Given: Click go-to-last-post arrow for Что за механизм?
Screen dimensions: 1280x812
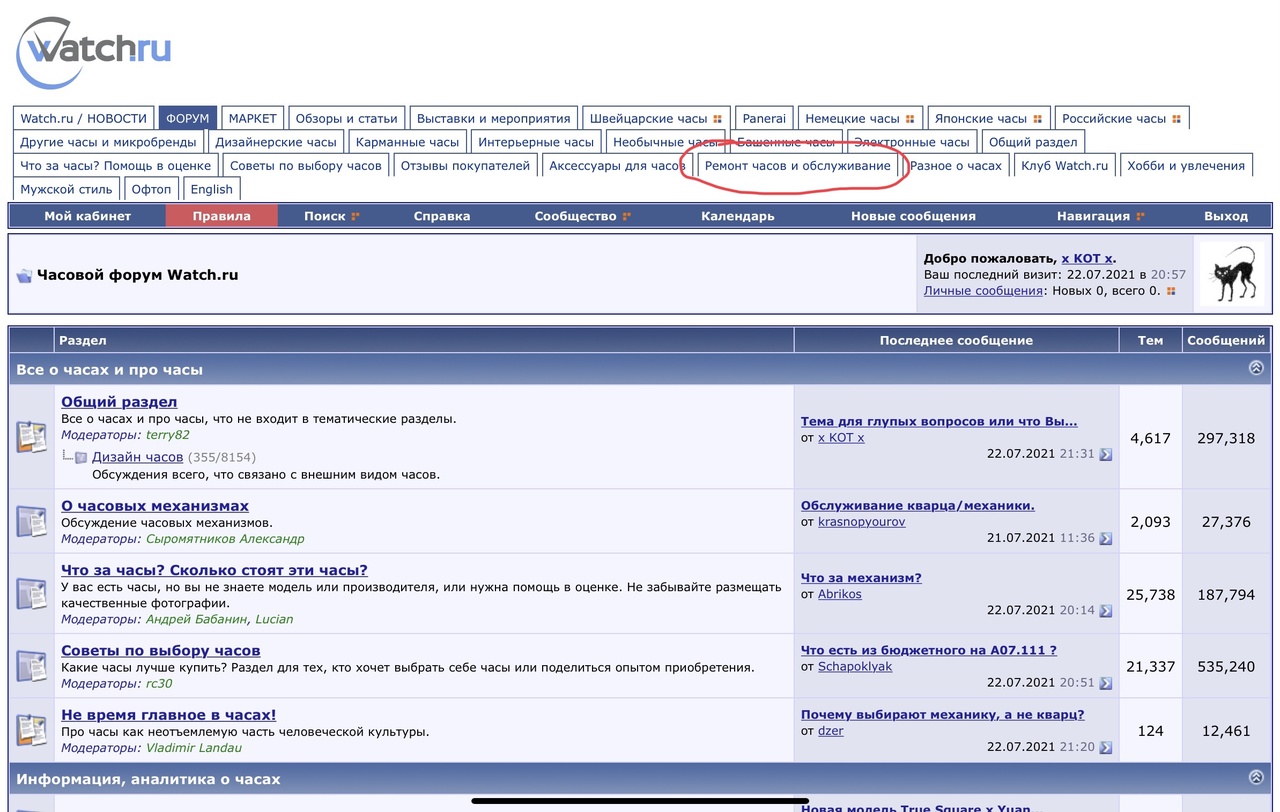Looking at the screenshot, I should pyautogui.click(x=1105, y=610).
